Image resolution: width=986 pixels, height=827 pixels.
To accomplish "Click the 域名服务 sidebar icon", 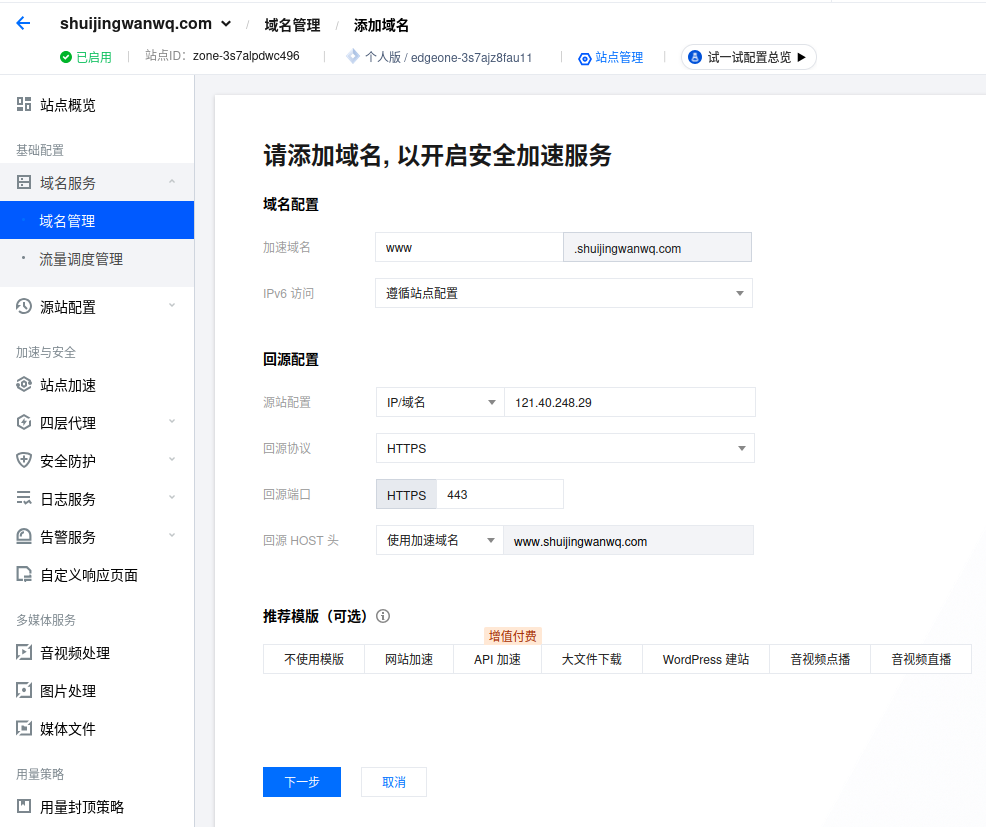I will [24, 182].
